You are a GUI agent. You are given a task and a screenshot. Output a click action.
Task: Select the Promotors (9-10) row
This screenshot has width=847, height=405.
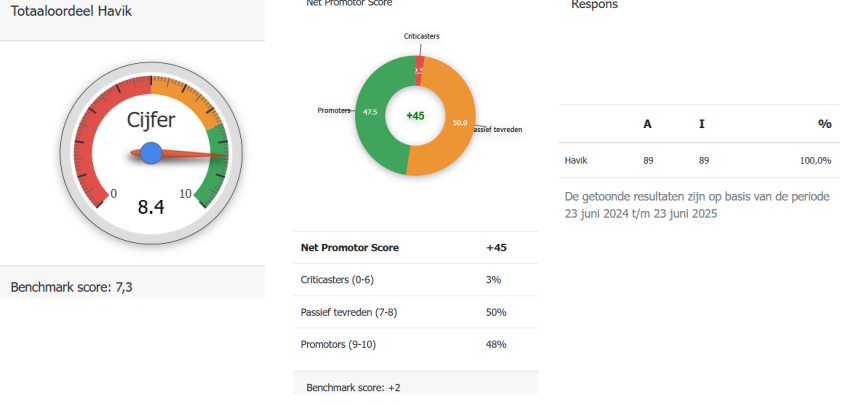414,345
